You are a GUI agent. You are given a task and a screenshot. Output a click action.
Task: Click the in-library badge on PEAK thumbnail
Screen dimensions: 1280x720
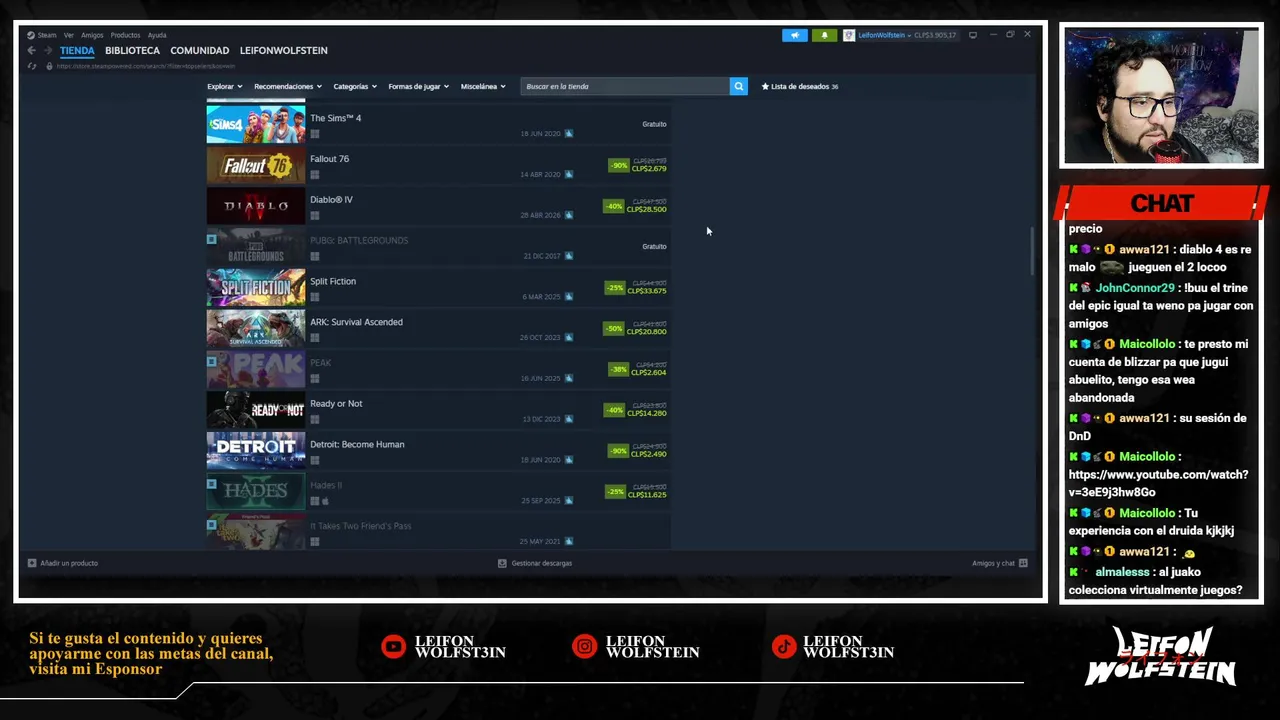coord(211,361)
